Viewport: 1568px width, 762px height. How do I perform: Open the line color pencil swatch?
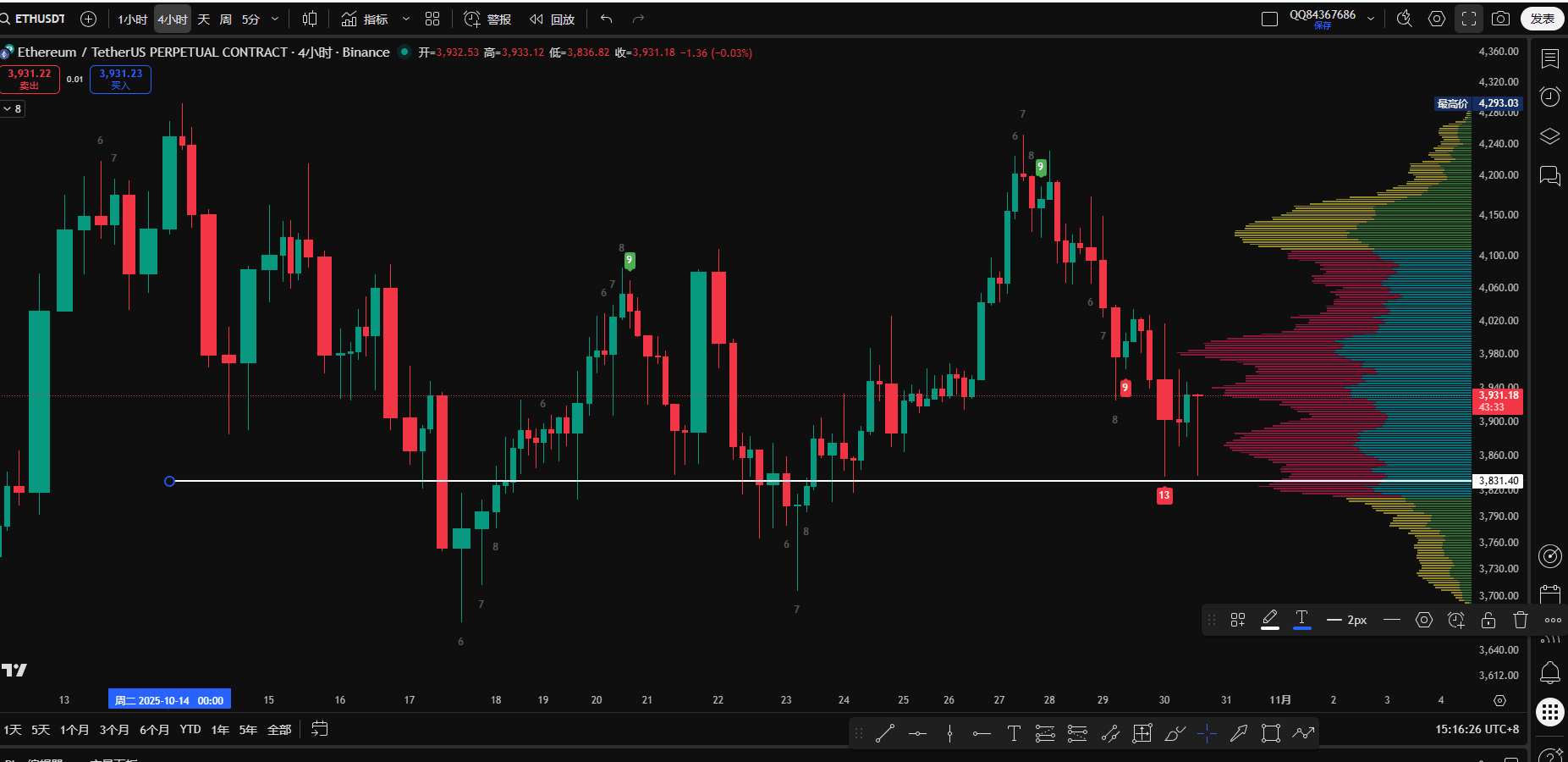coord(1270,620)
